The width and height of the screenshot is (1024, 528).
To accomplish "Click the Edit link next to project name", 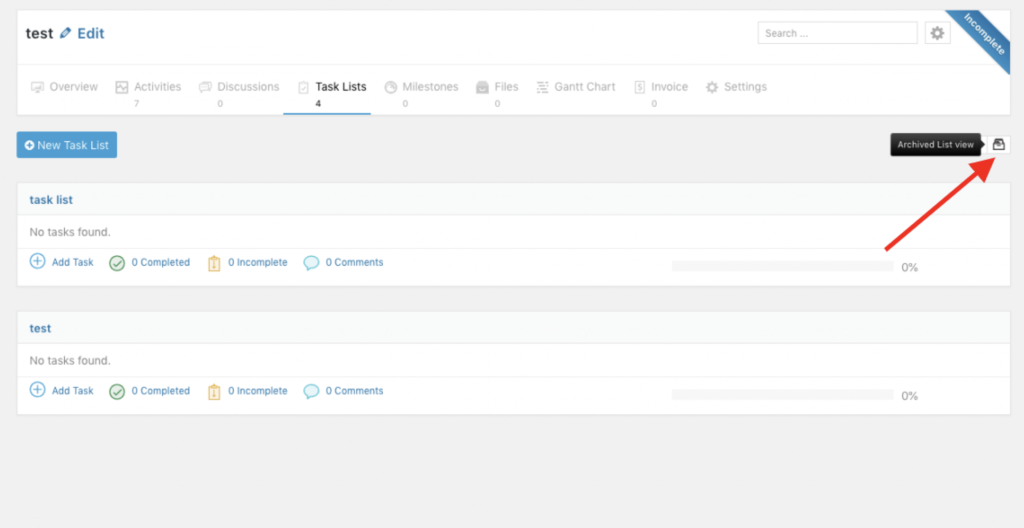I will pos(91,33).
